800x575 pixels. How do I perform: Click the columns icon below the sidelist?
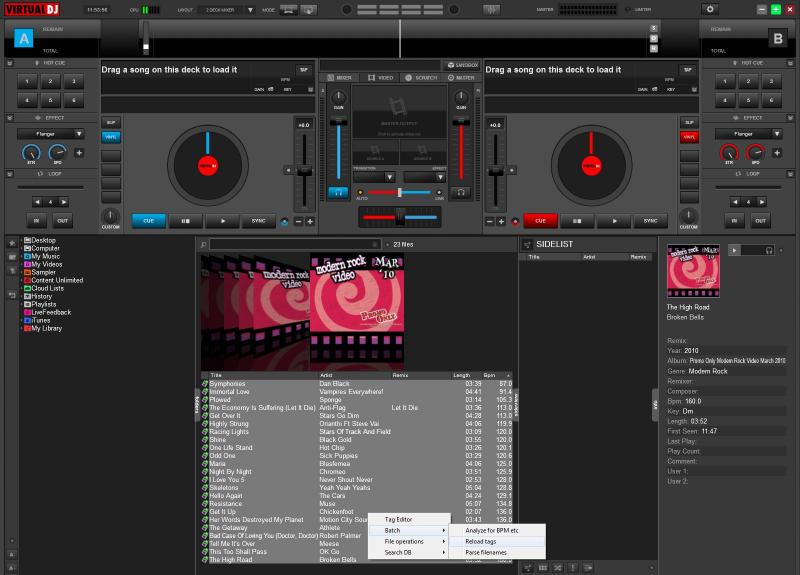tap(542, 567)
